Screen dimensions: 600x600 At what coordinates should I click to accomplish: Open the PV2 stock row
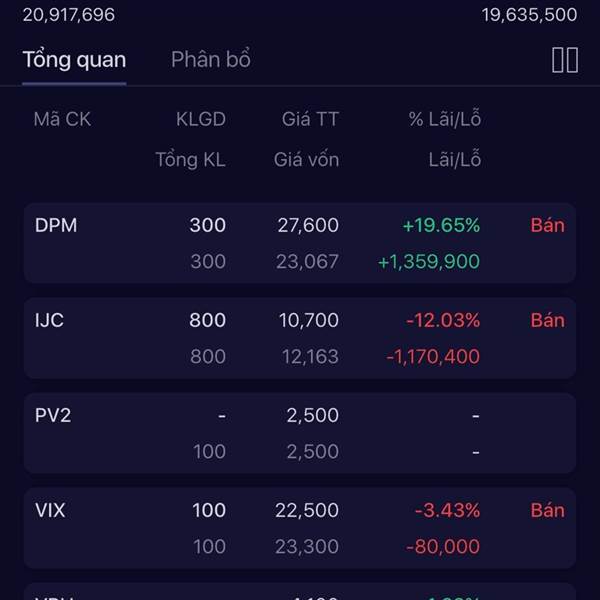coord(53,416)
